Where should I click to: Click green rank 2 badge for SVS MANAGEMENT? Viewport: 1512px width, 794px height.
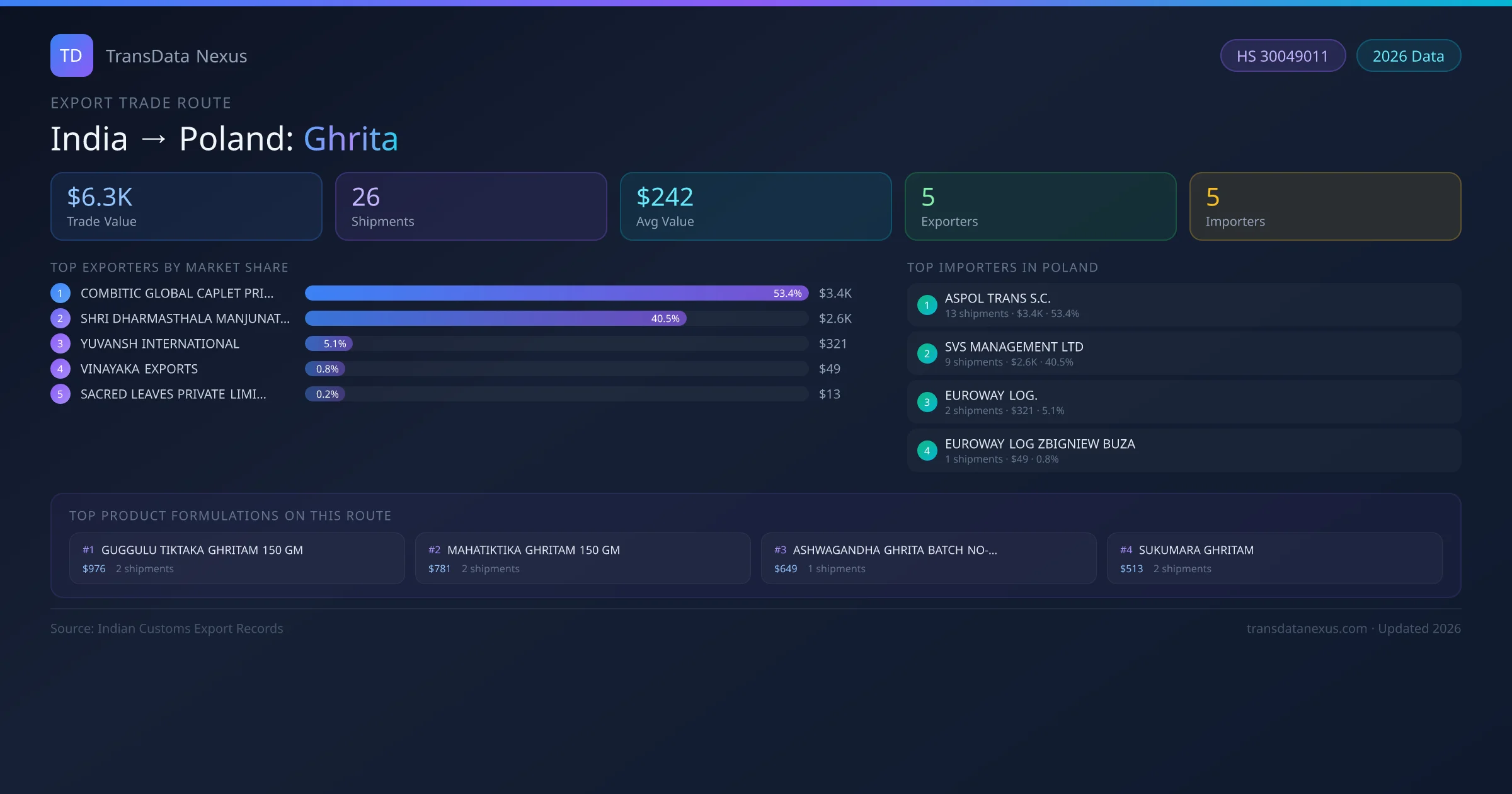point(927,354)
